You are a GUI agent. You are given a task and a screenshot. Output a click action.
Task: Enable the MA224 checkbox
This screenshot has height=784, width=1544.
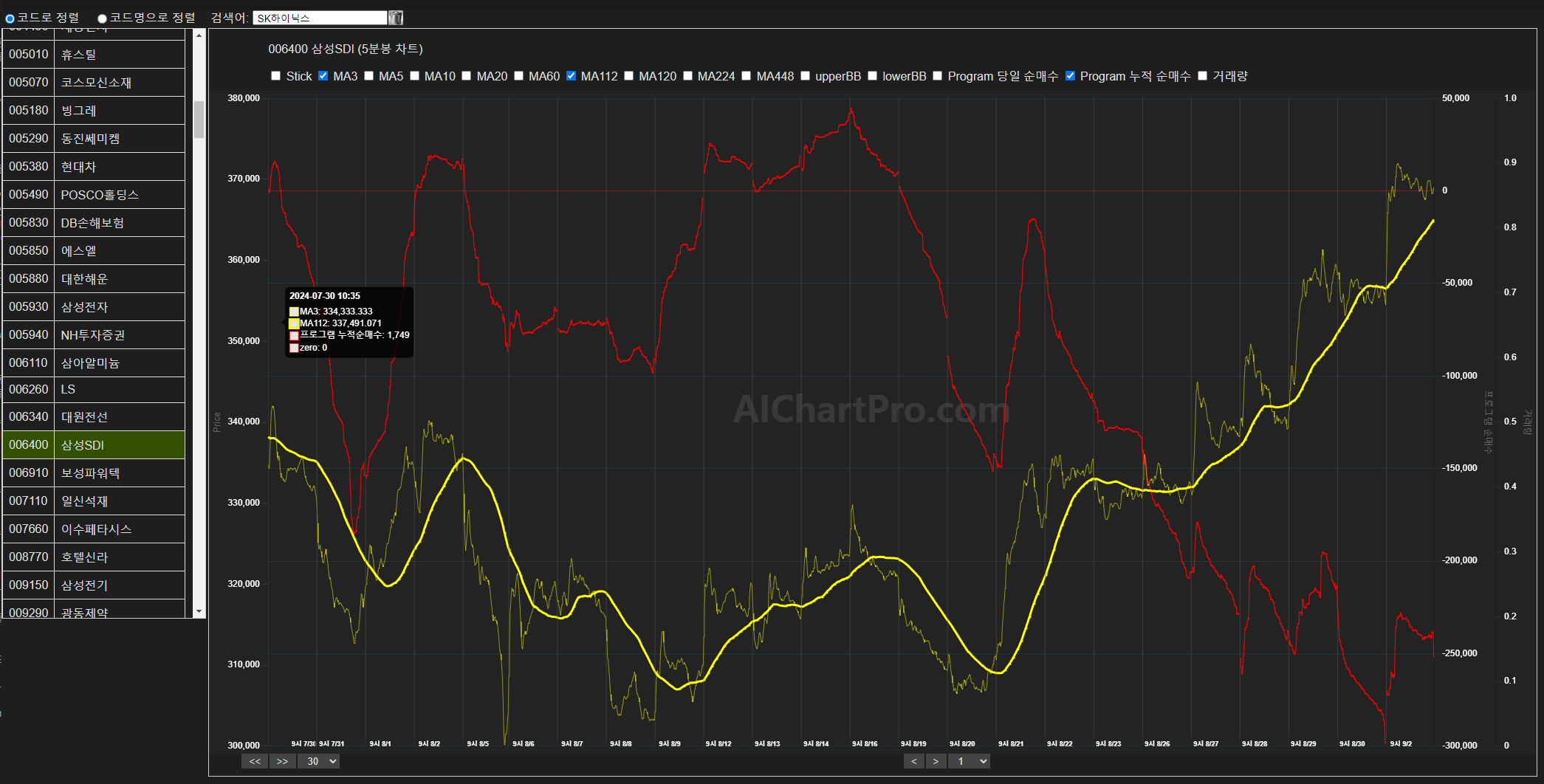pos(687,76)
